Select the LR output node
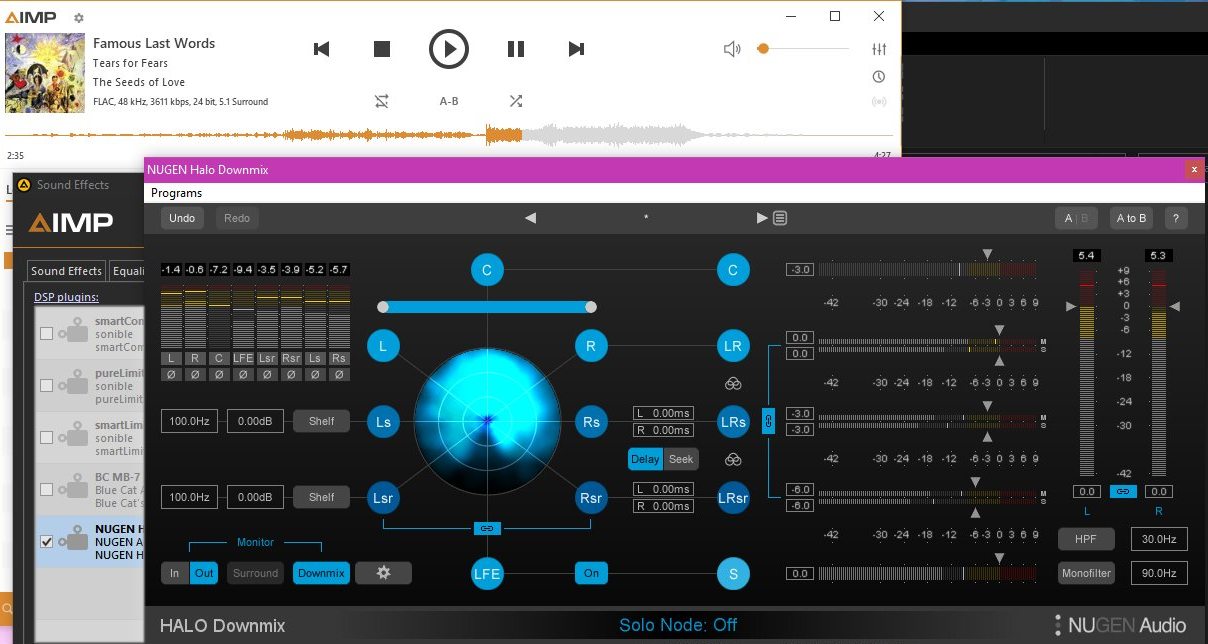Image resolution: width=1208 pixels, height=644 pixels. pyautogui.click(x=733, y=346)
